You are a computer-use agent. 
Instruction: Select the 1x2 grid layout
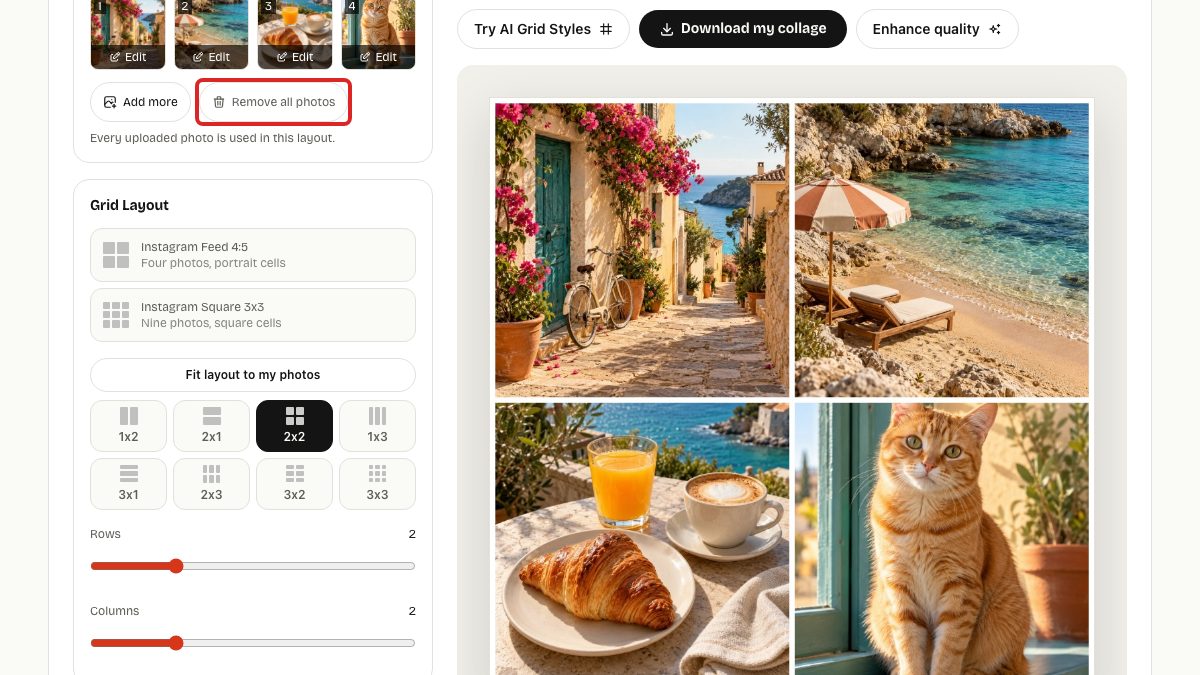pyautogui.click(x=128, y=426)
